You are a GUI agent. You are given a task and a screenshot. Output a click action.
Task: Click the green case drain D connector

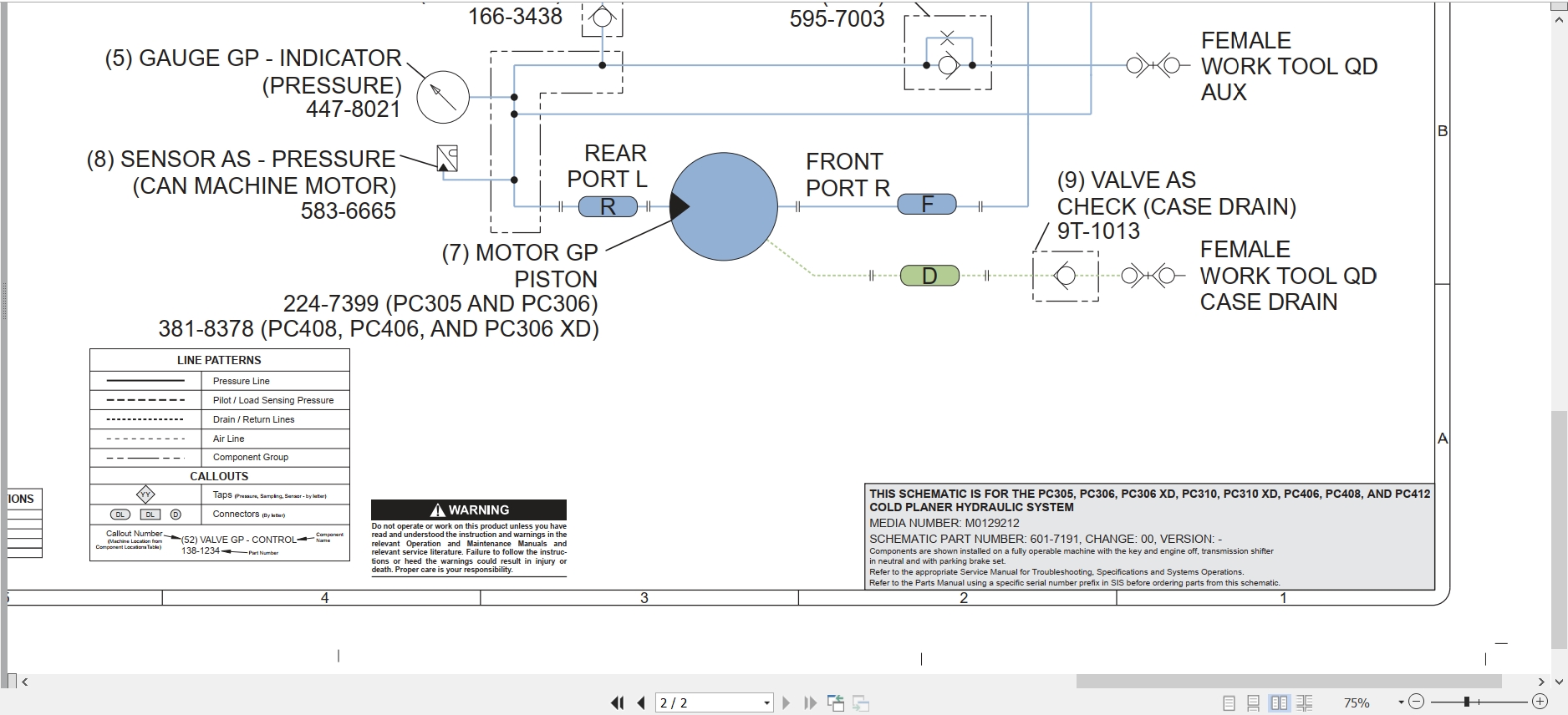pos(929,276)
